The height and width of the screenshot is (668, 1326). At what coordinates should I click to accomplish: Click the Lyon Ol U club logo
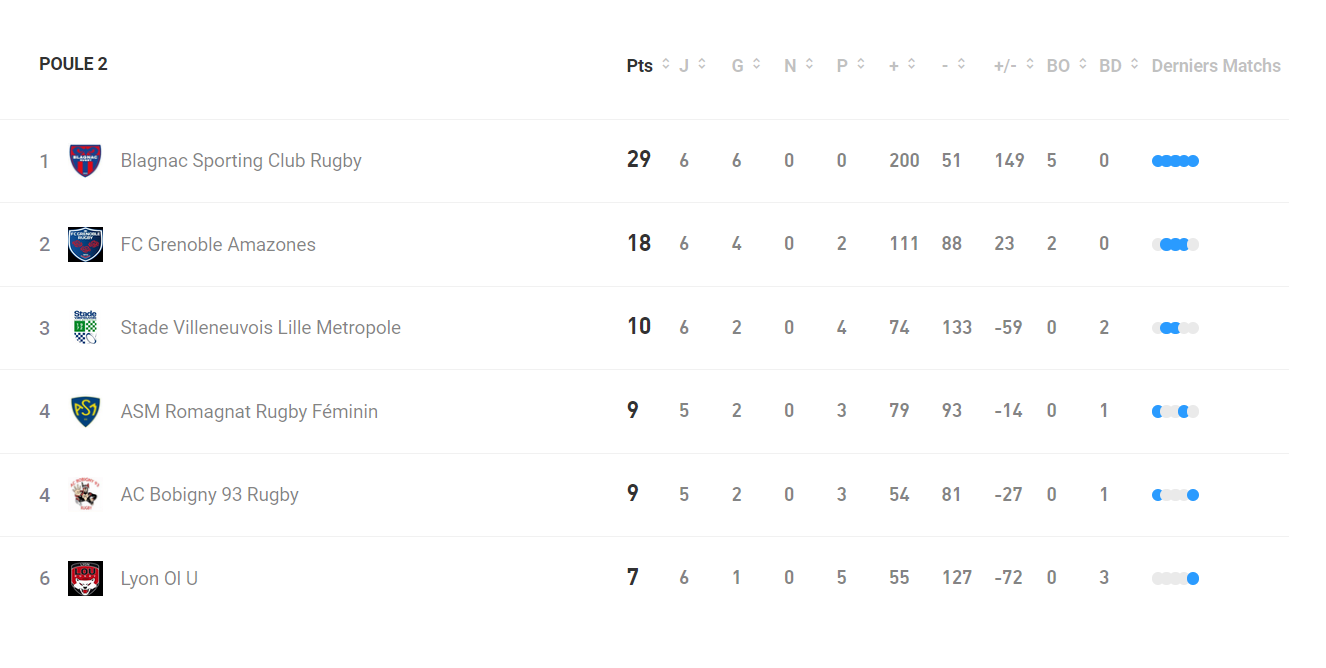point(85,578)
